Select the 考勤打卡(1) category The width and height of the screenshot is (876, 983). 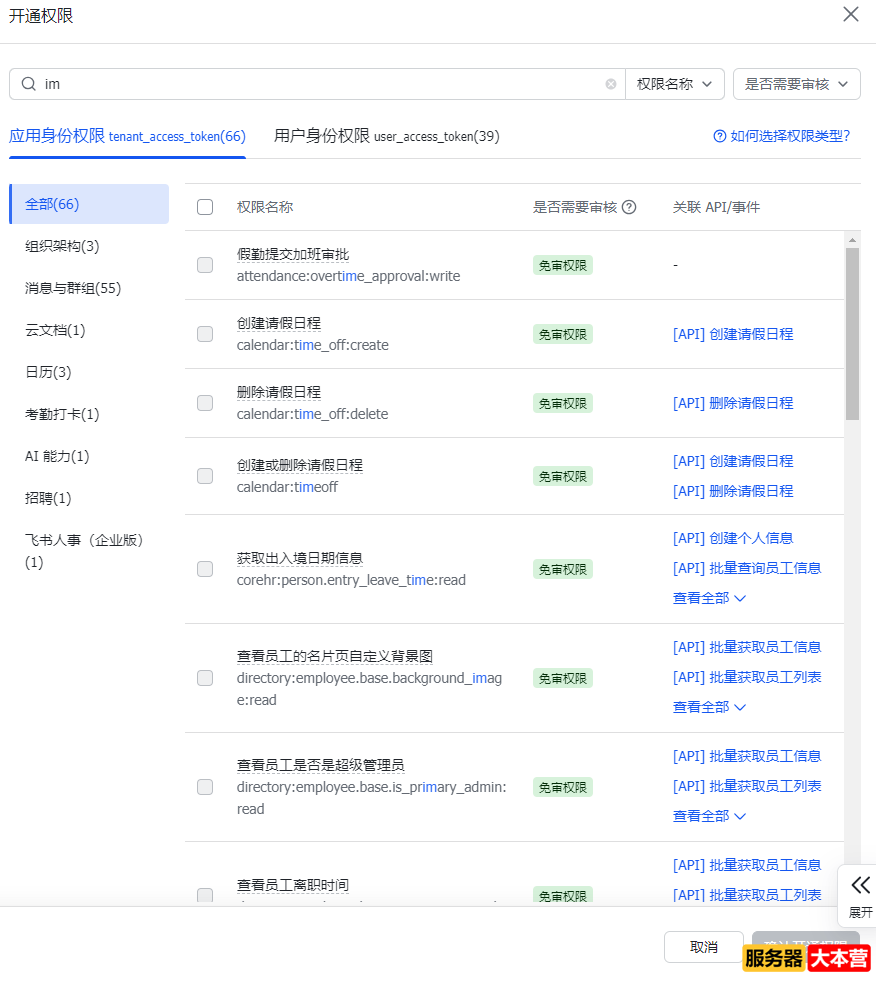[62, 414]
